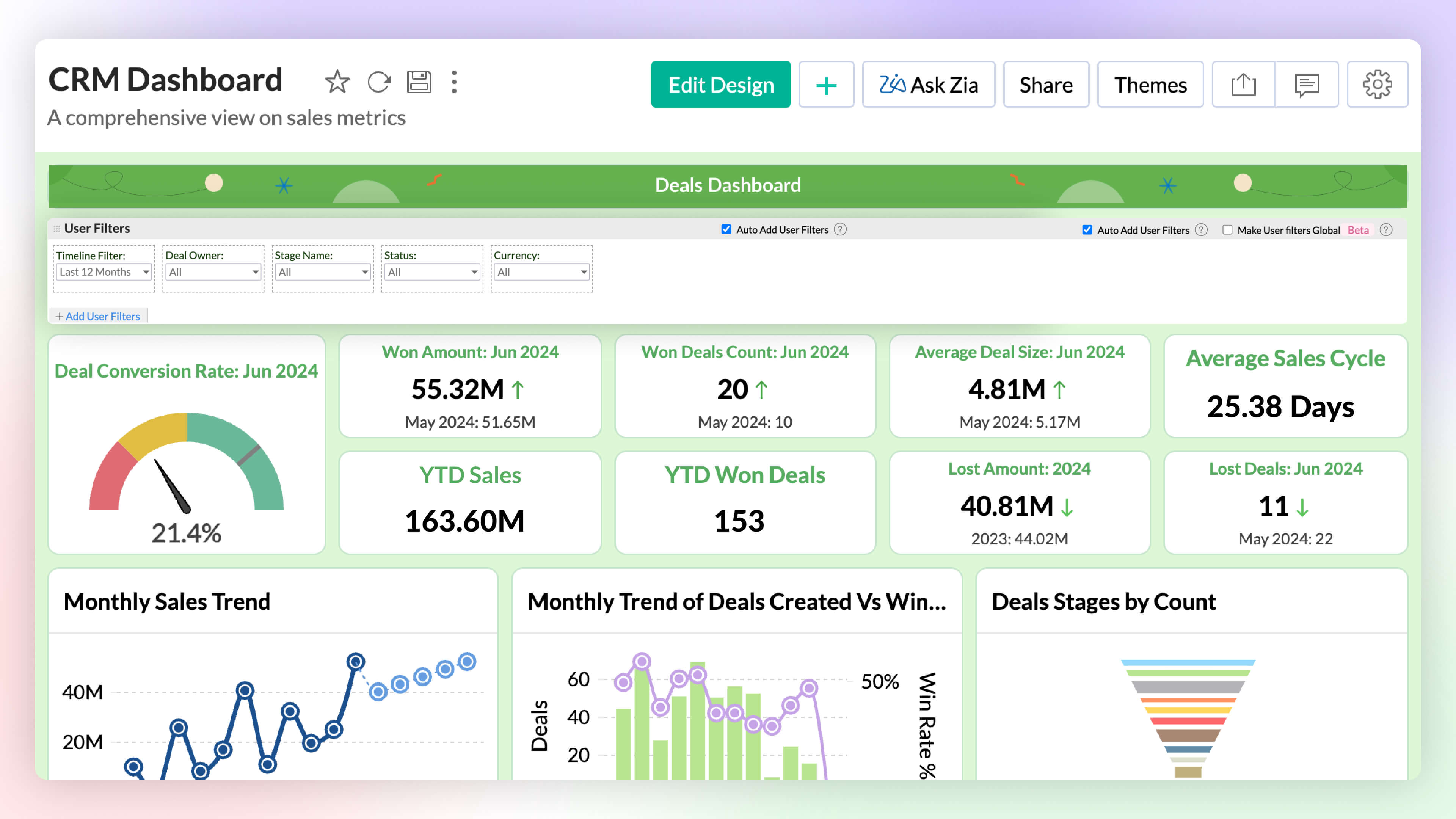Enable Make User filters Global checkbox

(1227, 230)
